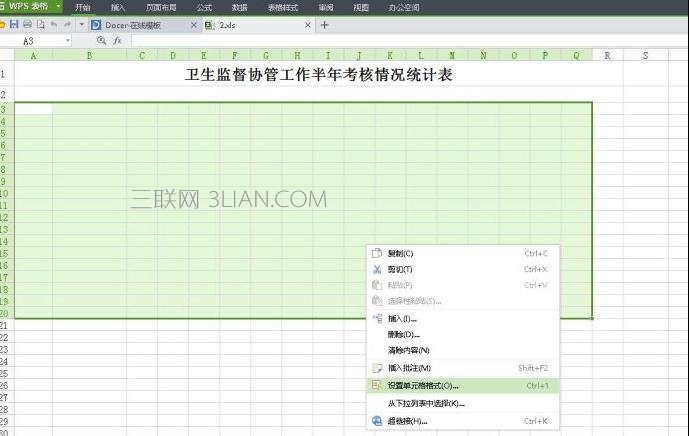Open the 插入 ribbon tab
689x436 pixels.
118,7
